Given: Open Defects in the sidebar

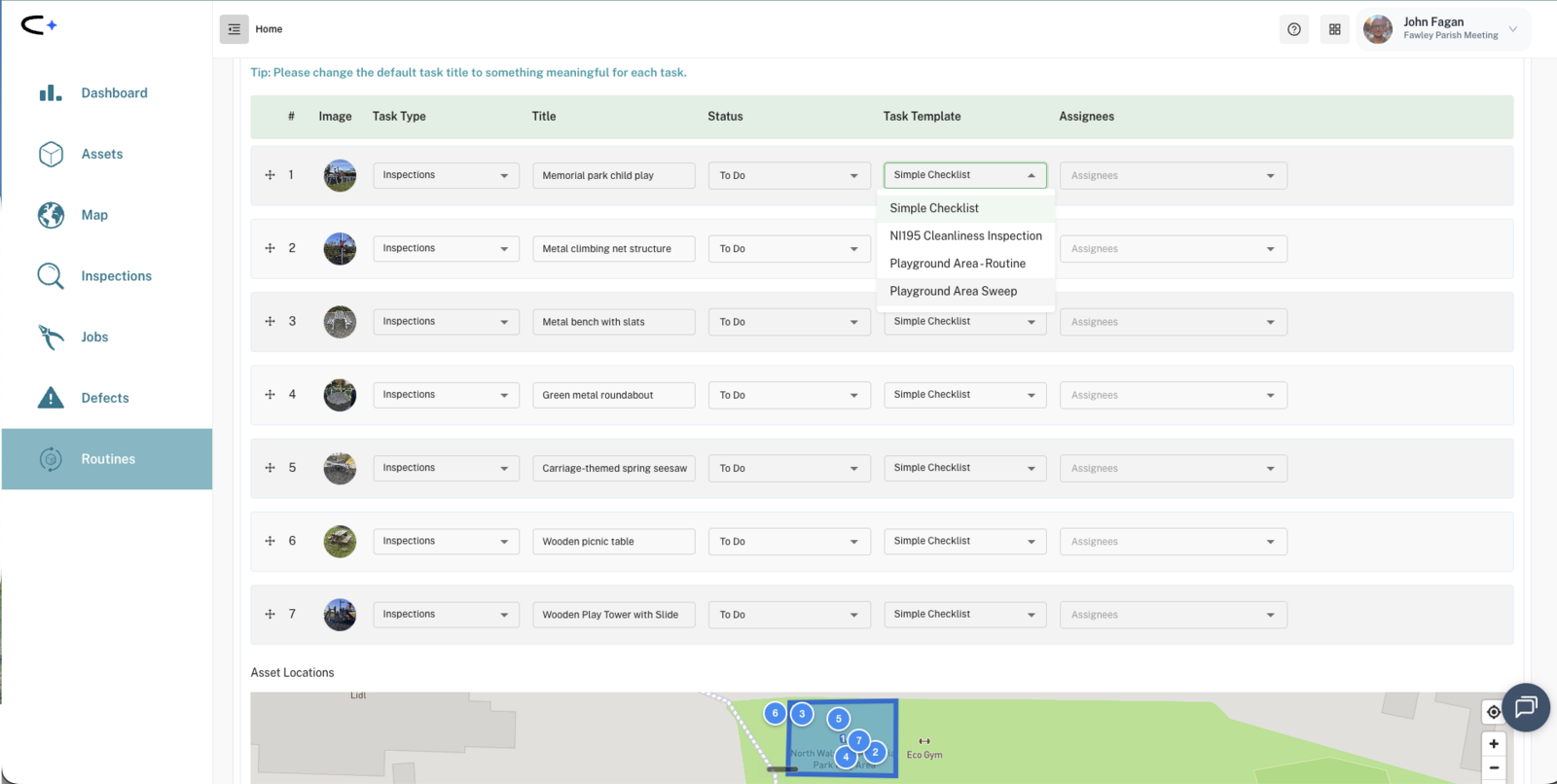Looking at the screenshot, I should click(x=107, y=398).
